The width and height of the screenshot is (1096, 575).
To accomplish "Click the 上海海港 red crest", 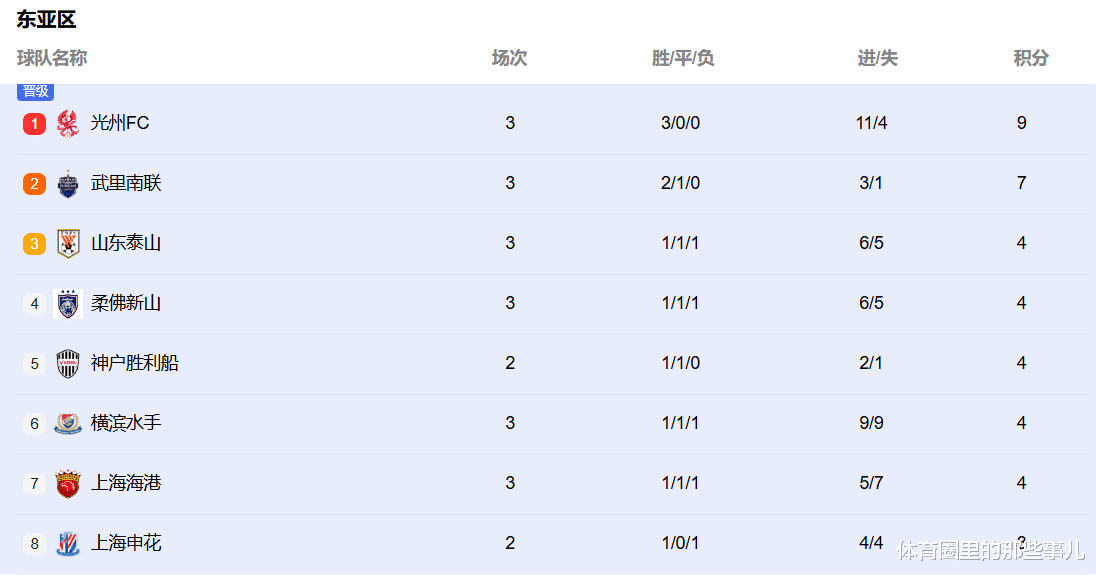I will [68, 484].
